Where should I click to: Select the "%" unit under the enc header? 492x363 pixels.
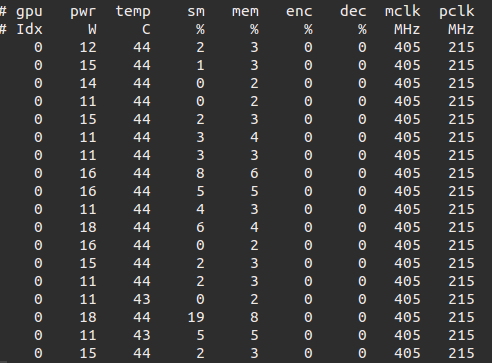pyautogui.click(x=308, y=29)
